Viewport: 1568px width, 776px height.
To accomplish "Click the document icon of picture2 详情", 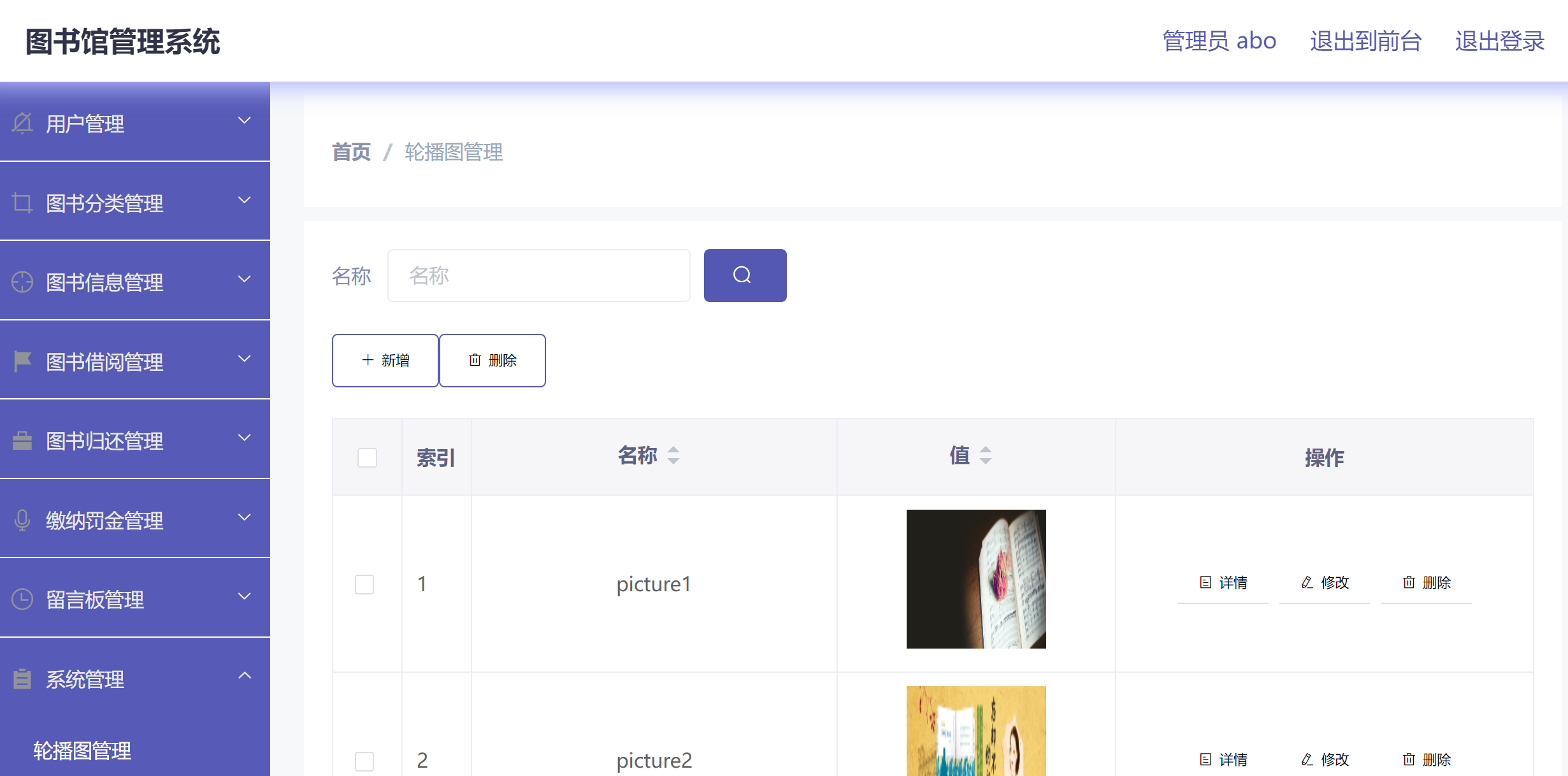I will (1205, 759).
